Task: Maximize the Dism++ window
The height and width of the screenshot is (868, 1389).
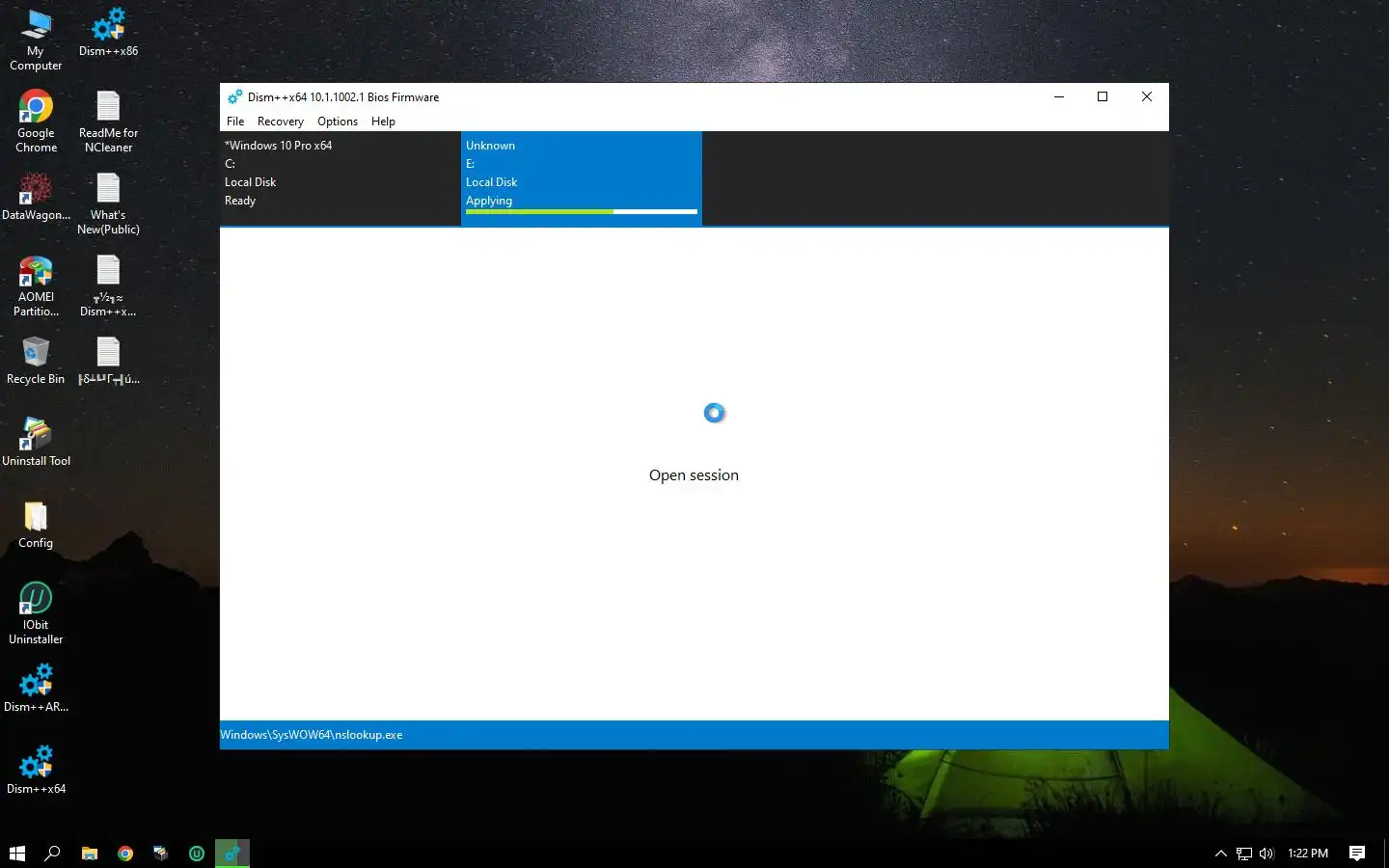Action: click(x=1103, y=96)
